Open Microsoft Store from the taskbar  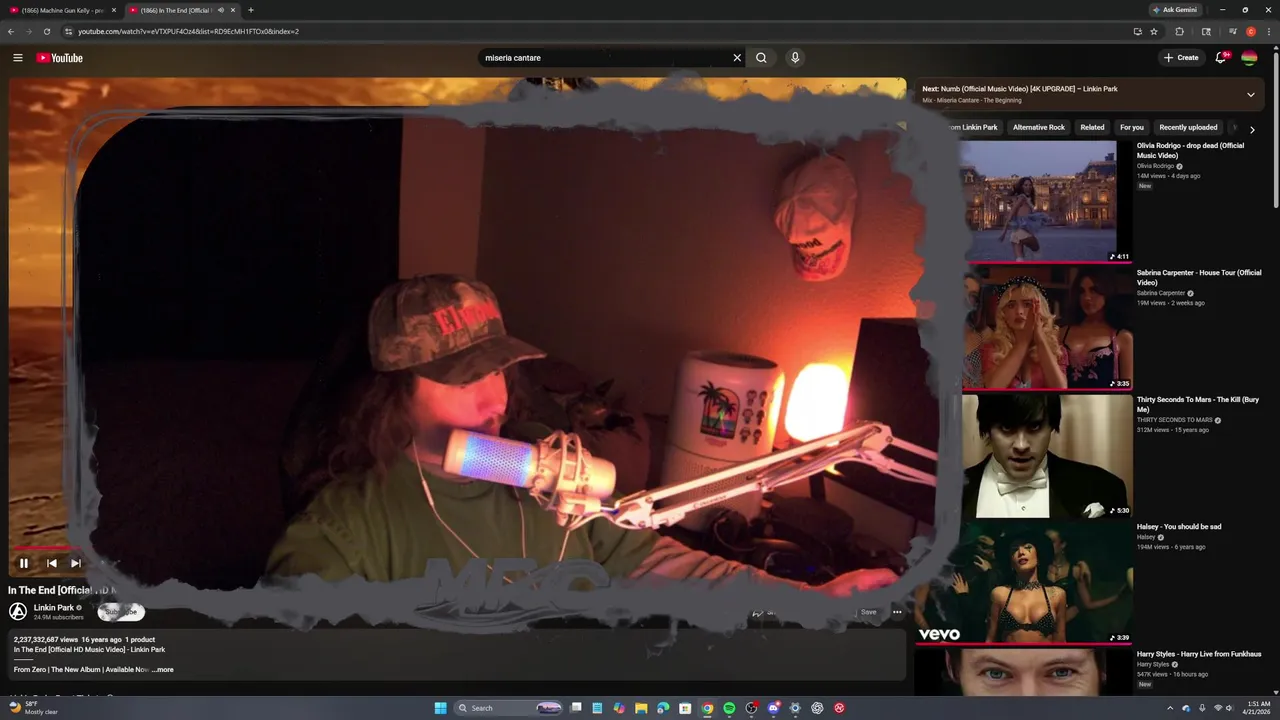tap(685, 708)
